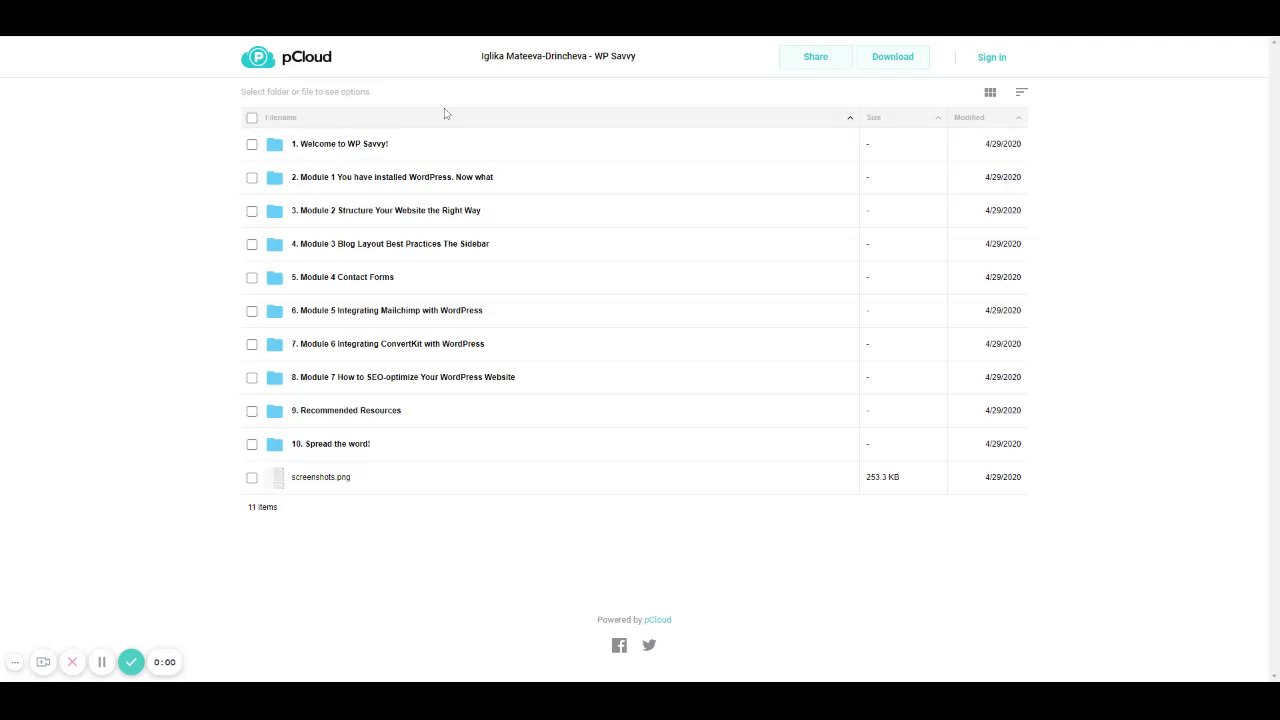Check the box for Module 4 Contact Forms

click(252, 277)
